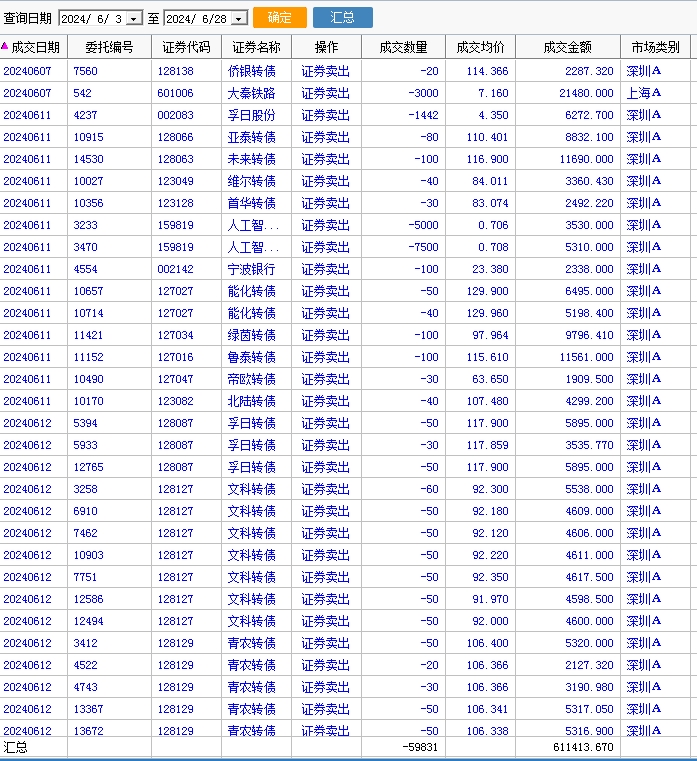Select 首华转债 security name
The height and width of the screenshot is (761, 697).
point(251,203)
